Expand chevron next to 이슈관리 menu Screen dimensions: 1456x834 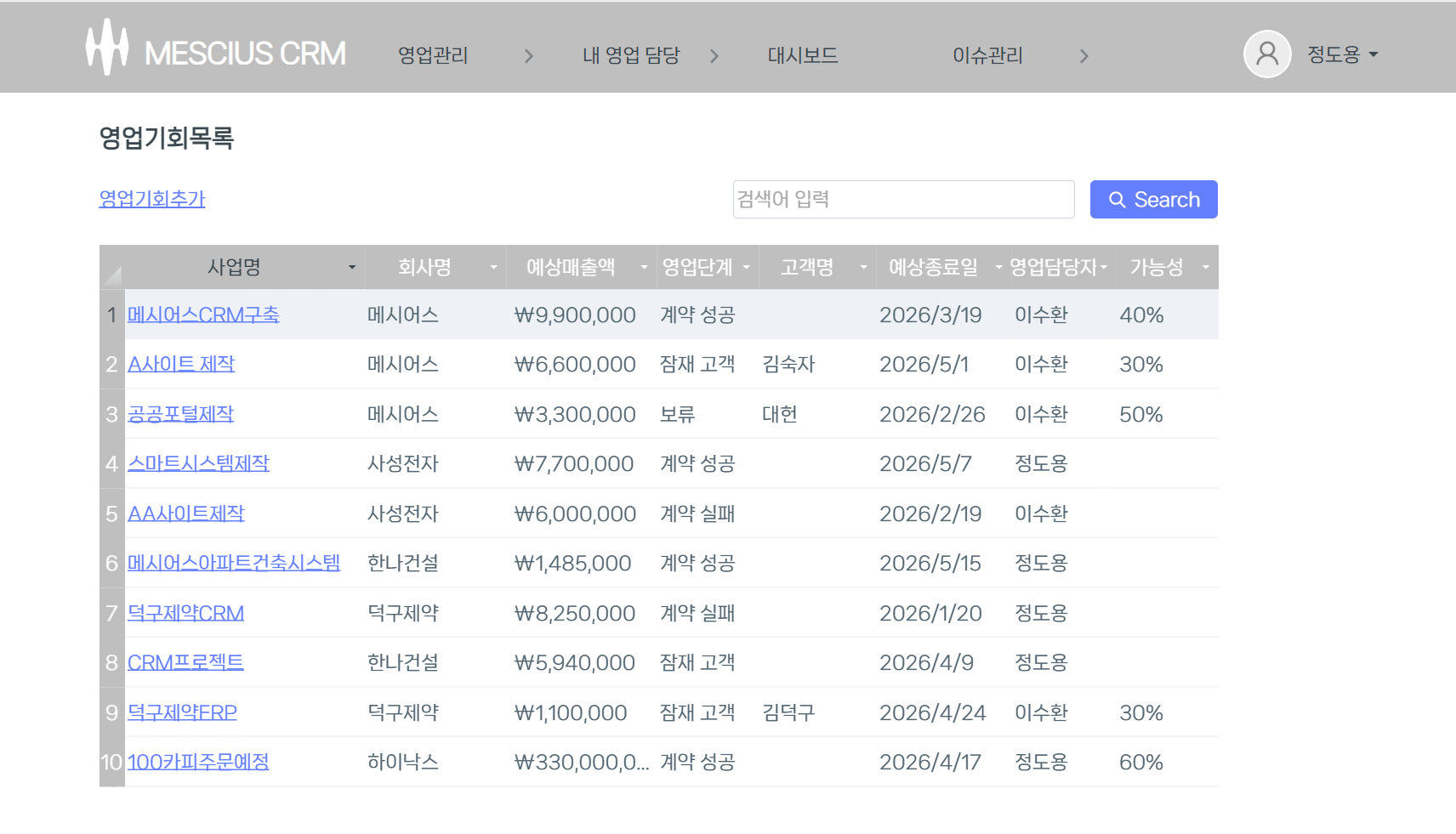[x=1083, y=56]
